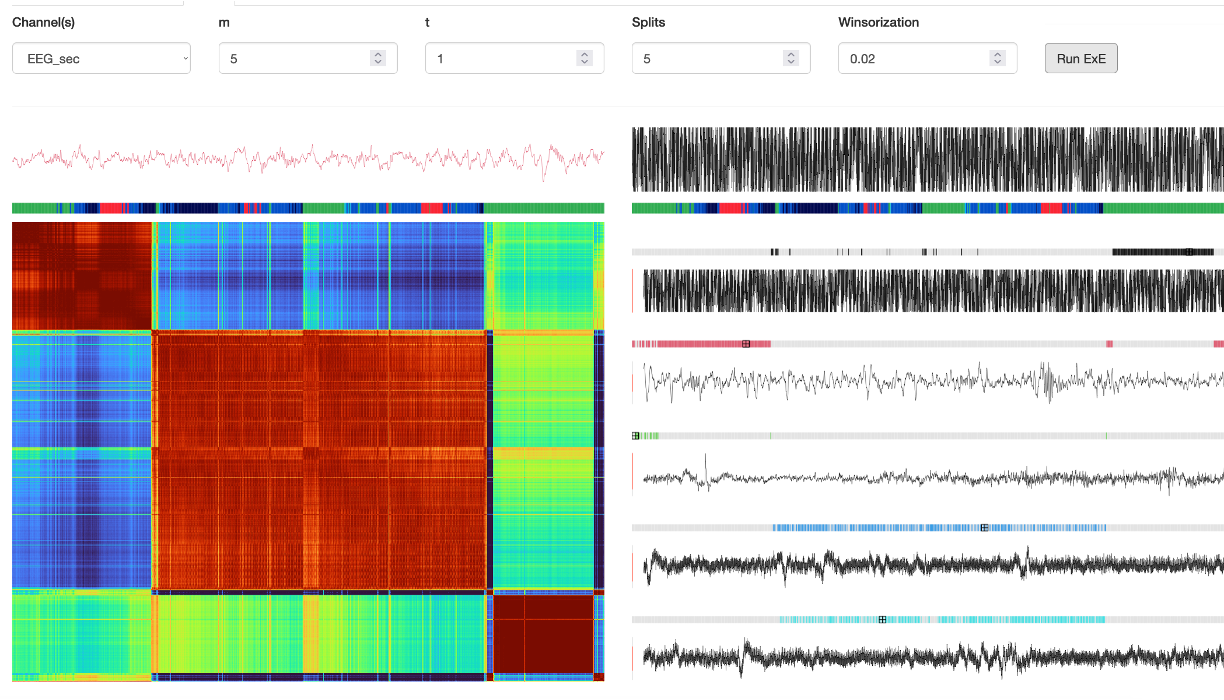Click the crosshair marker on the red segment bar
Viewport: 1224px width, 700px height.
[746, 344]
